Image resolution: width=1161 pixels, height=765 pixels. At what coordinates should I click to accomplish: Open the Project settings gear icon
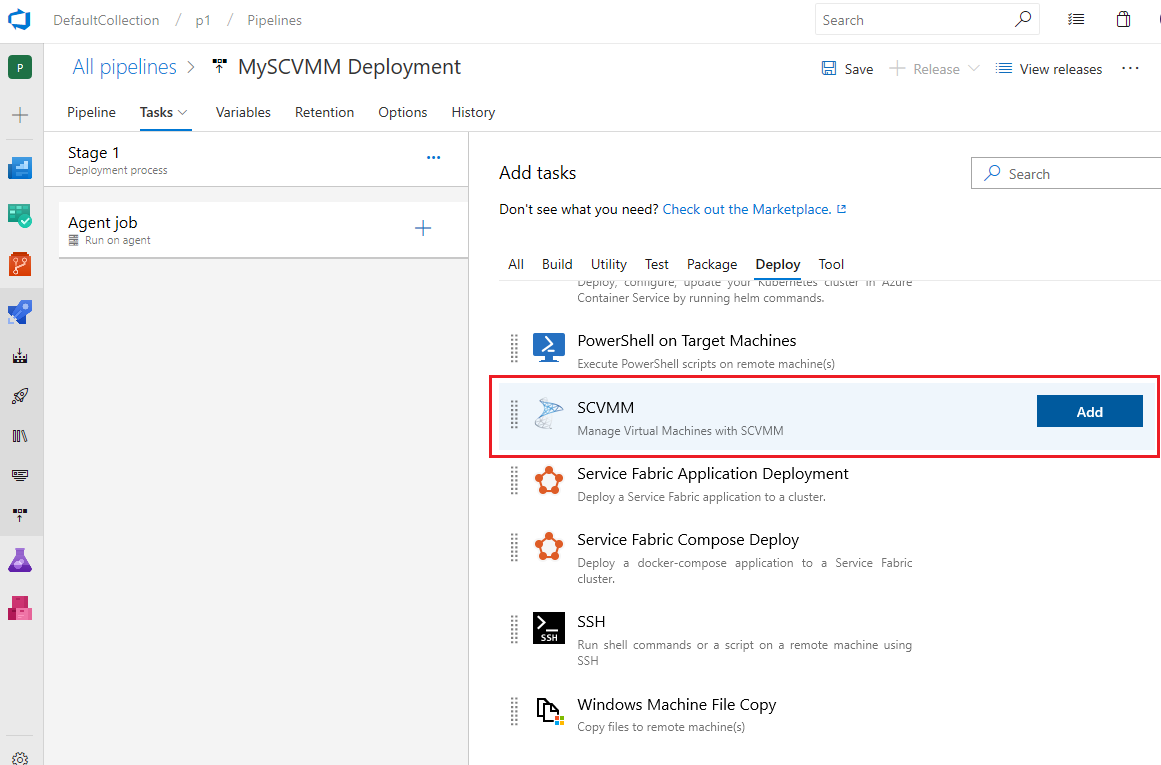point(20,758)
